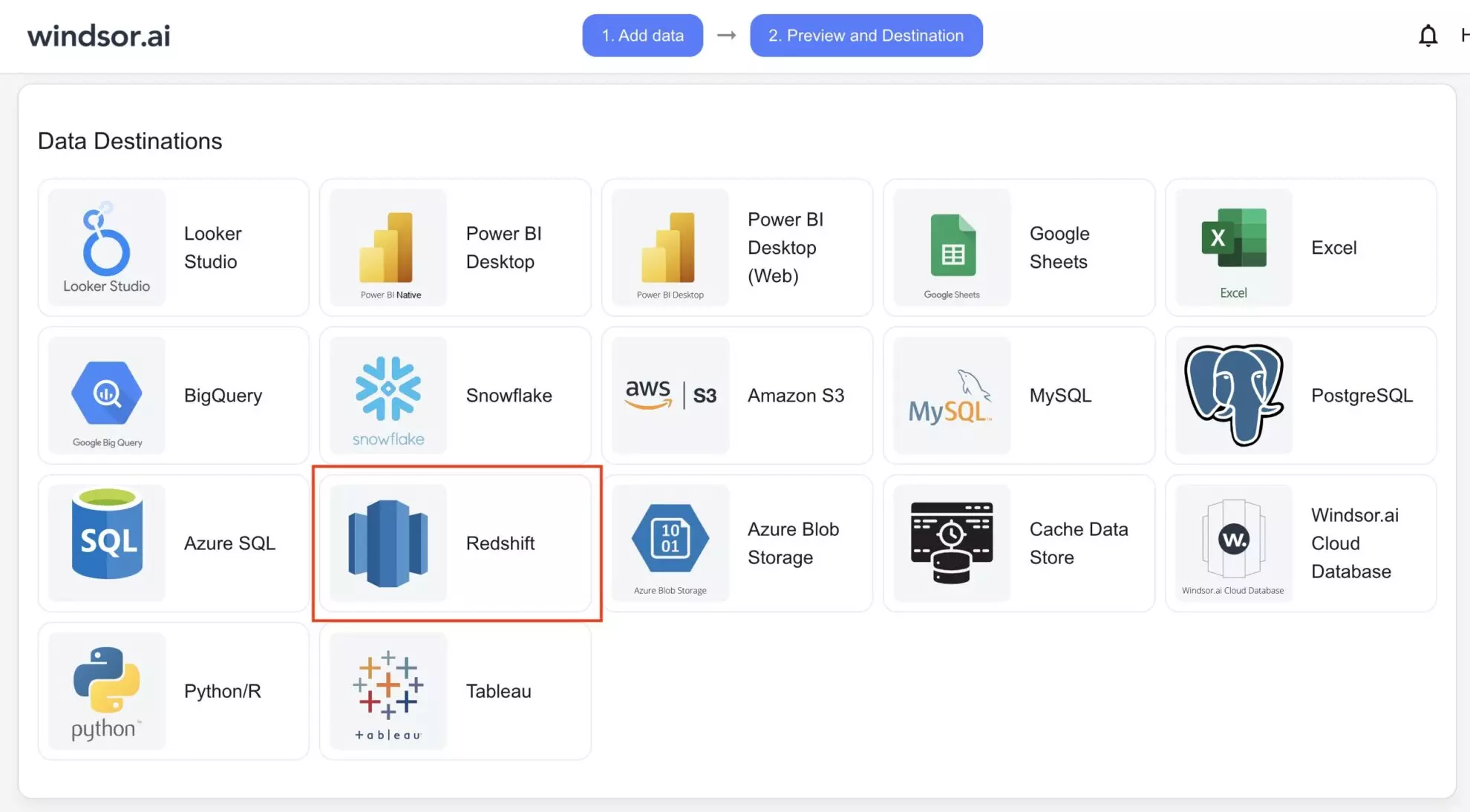
Task: Open notifications with the bell icon
Action: (1428, 36)
